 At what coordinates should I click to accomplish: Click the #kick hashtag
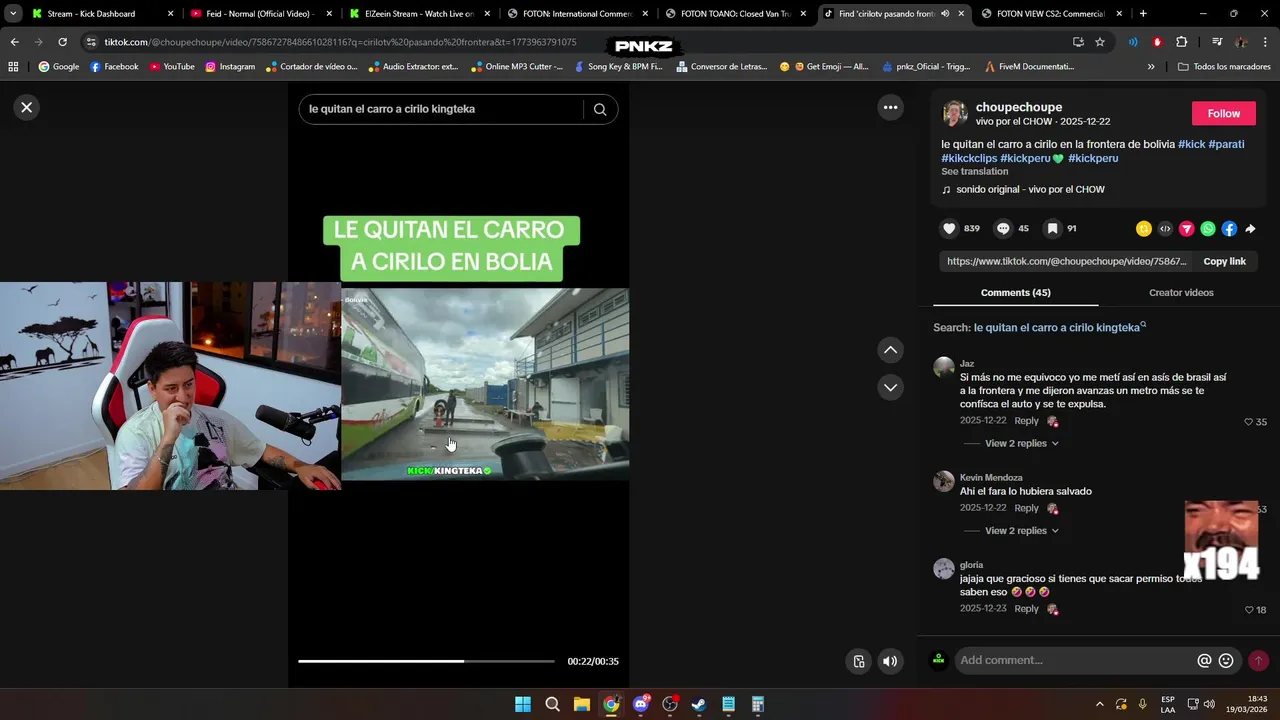coord(1191,144)
